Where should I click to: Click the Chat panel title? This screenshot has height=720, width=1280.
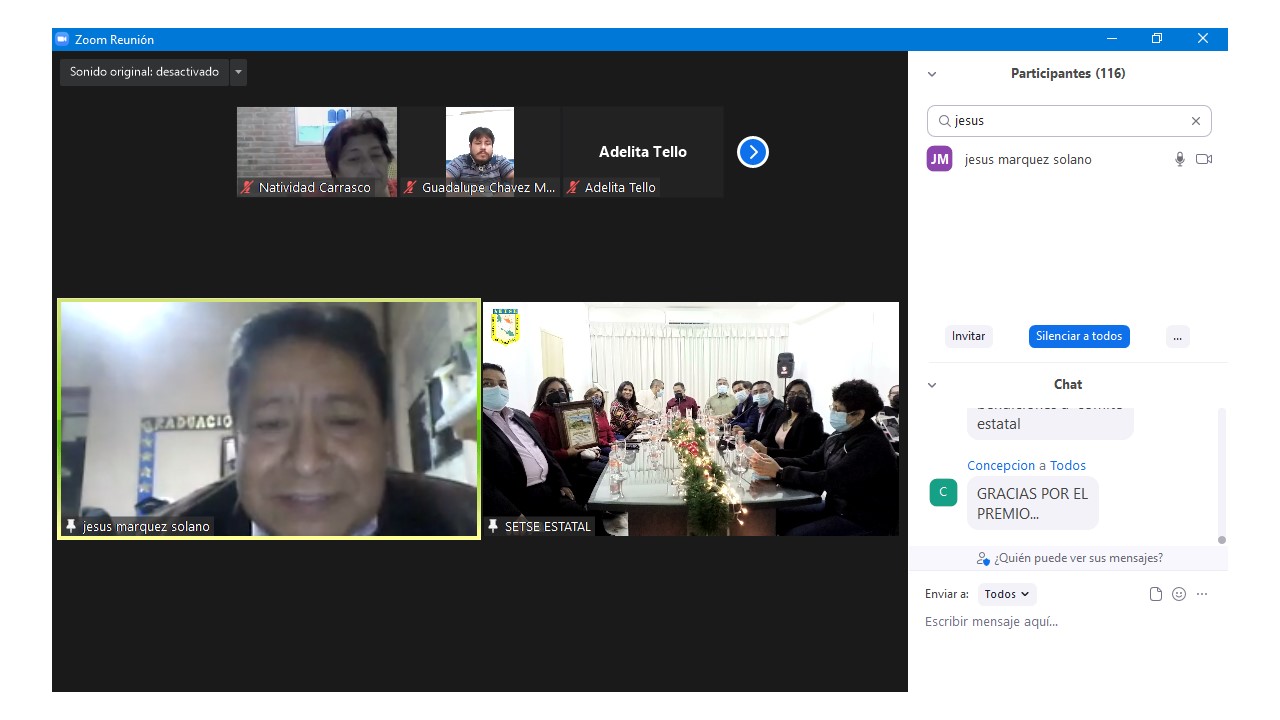point(1068,385)
